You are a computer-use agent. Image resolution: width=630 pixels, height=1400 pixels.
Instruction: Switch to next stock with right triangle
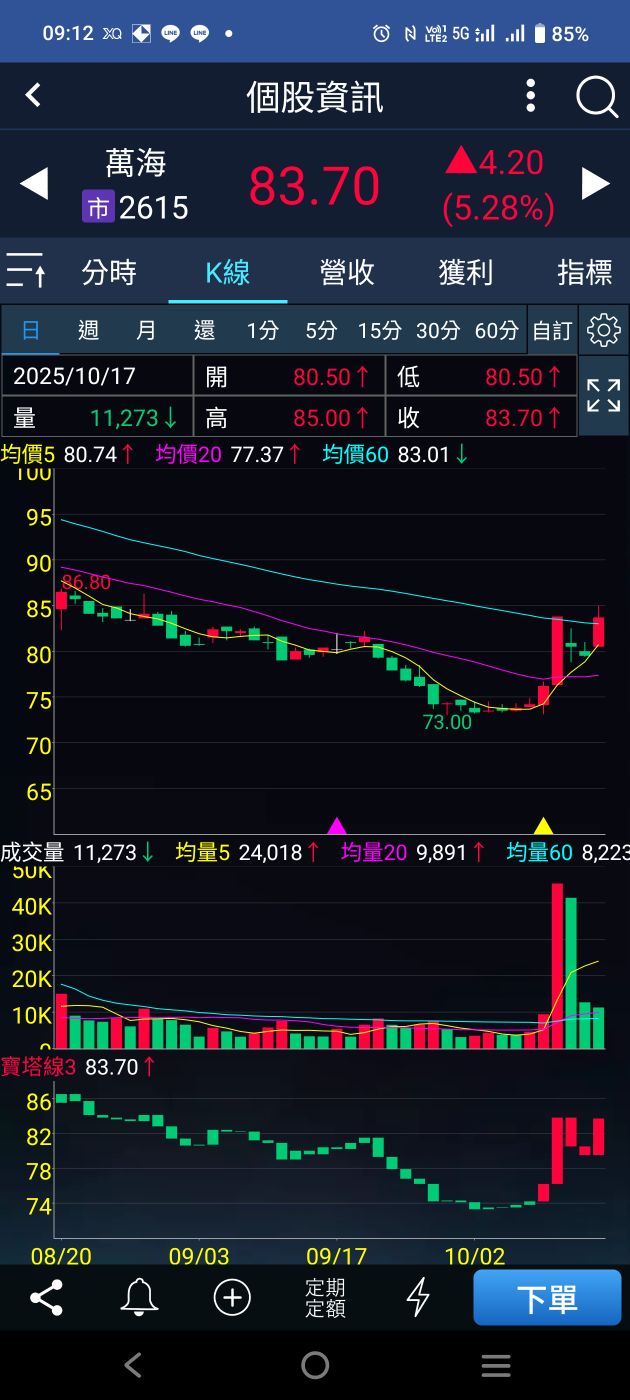point(596,184)
